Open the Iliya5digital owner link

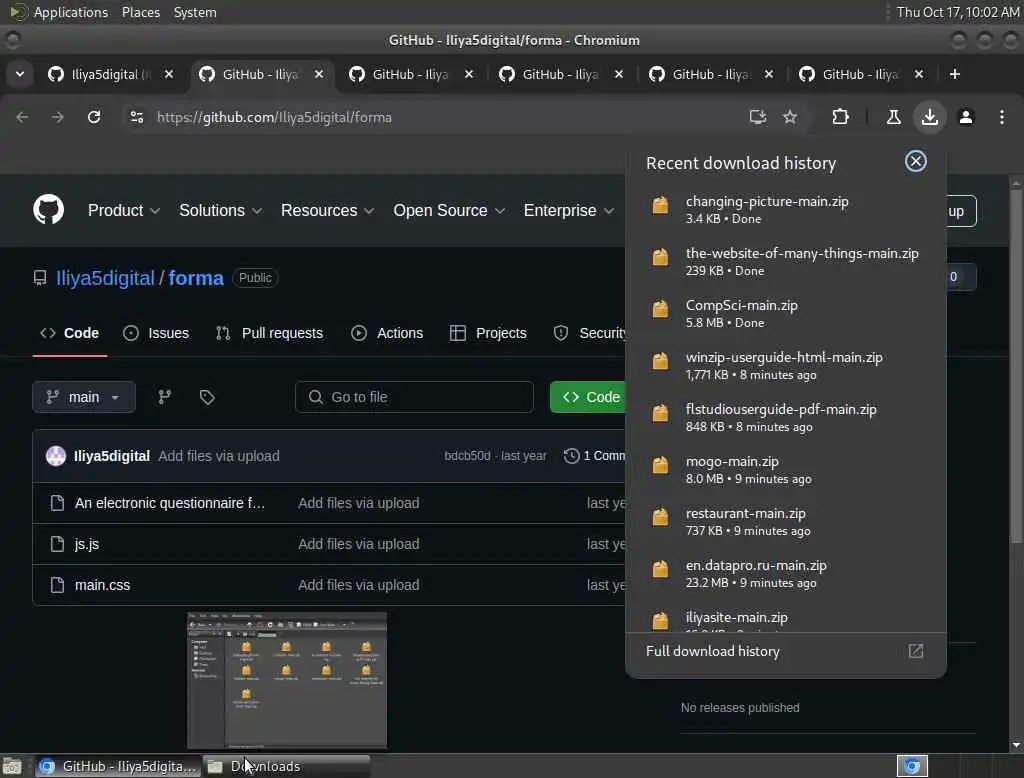click(105, 278)
